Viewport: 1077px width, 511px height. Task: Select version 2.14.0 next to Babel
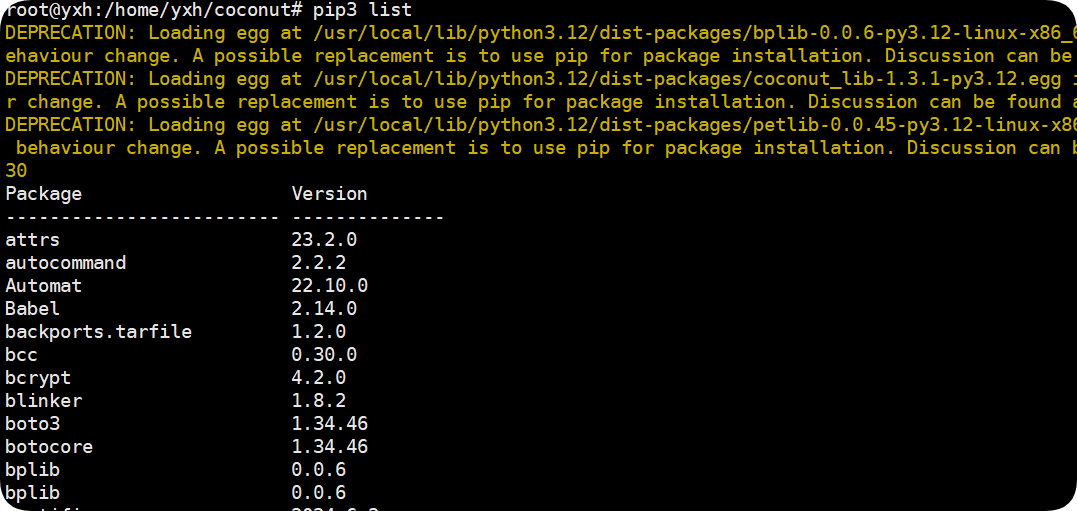324,309
